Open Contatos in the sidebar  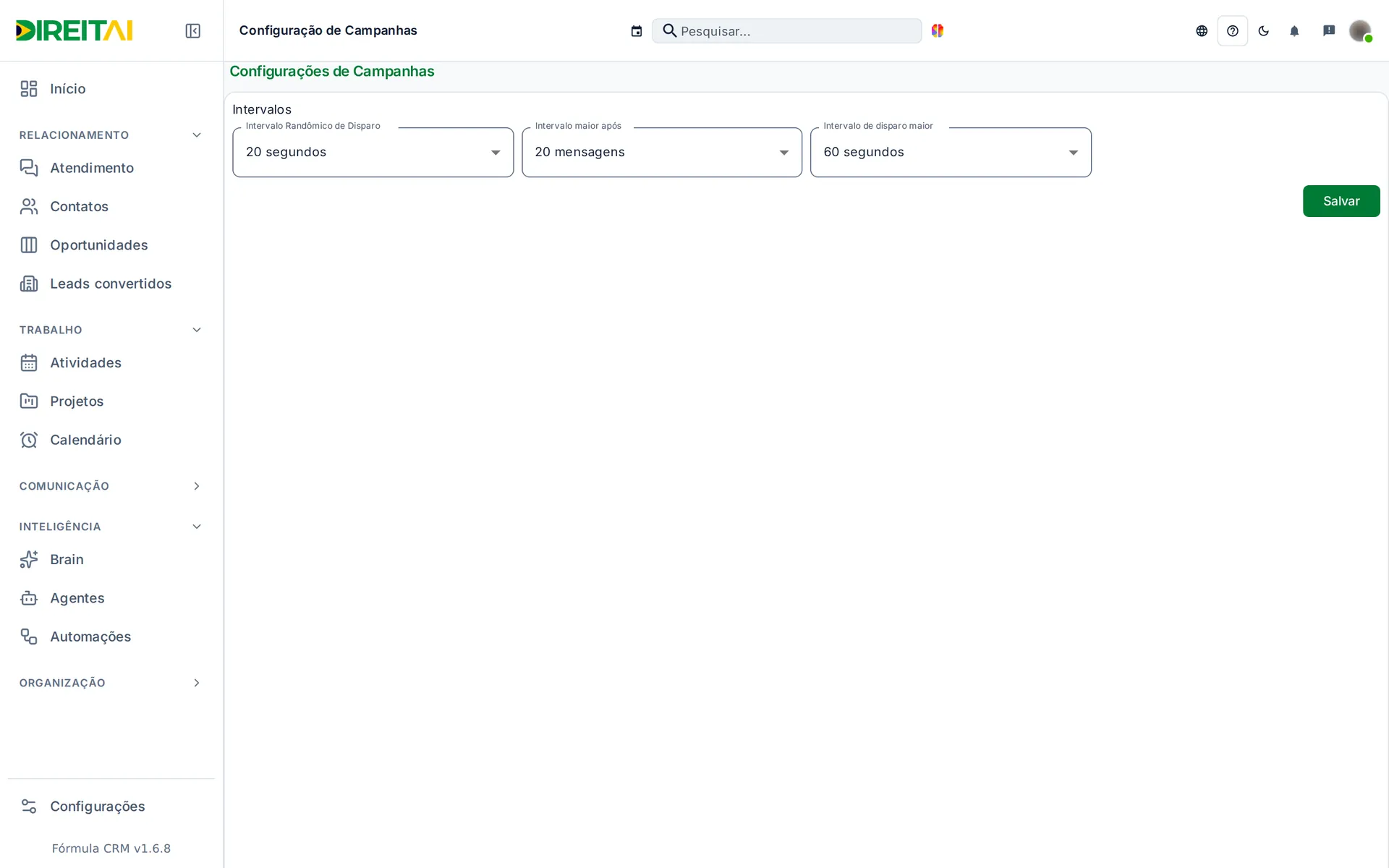click(x=111, y=206)
